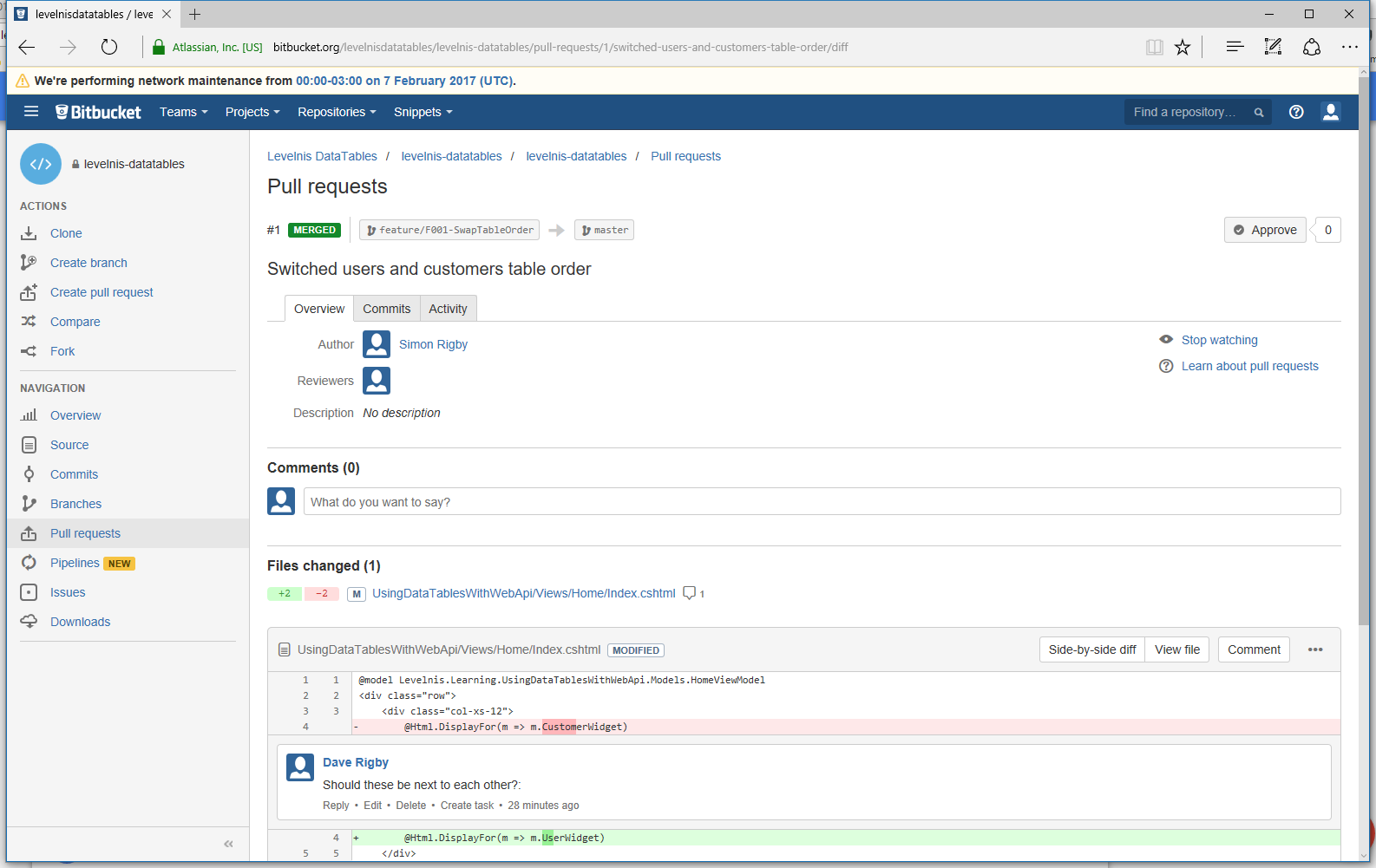Click the Clone download icon
The image size is (1376, 868).
point(29,233)
